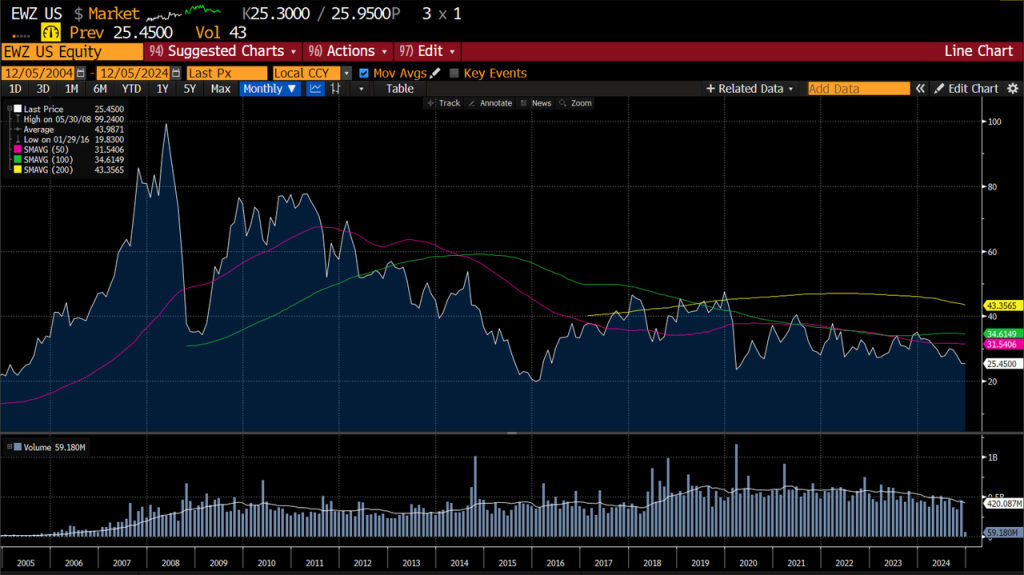This screenshot has width=1024, height=575.
Task: Set the range to 5Y
Action: (x=189, y=89)
